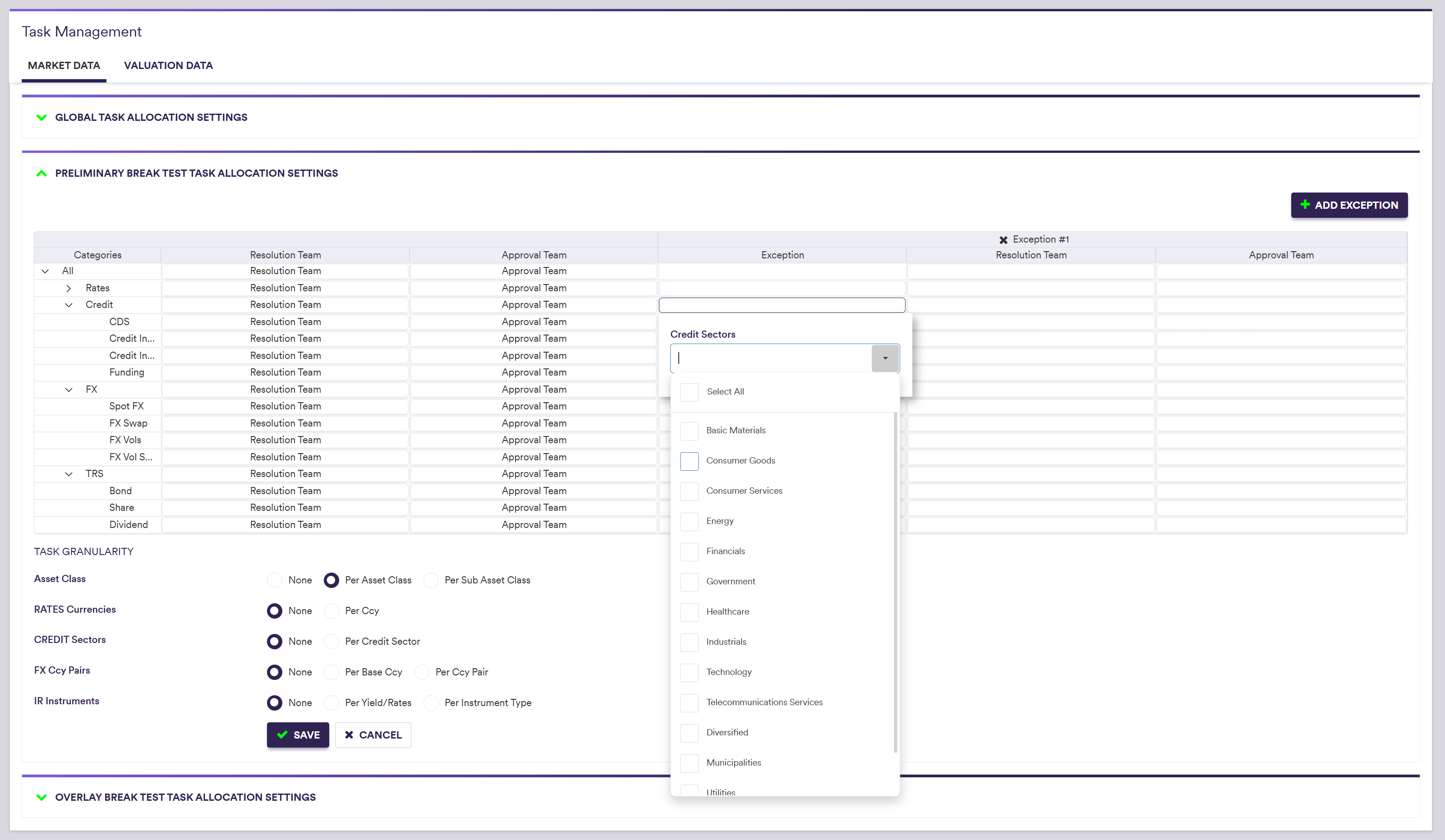Expand Global Task Allocation Settings chevron

(41, 118)
